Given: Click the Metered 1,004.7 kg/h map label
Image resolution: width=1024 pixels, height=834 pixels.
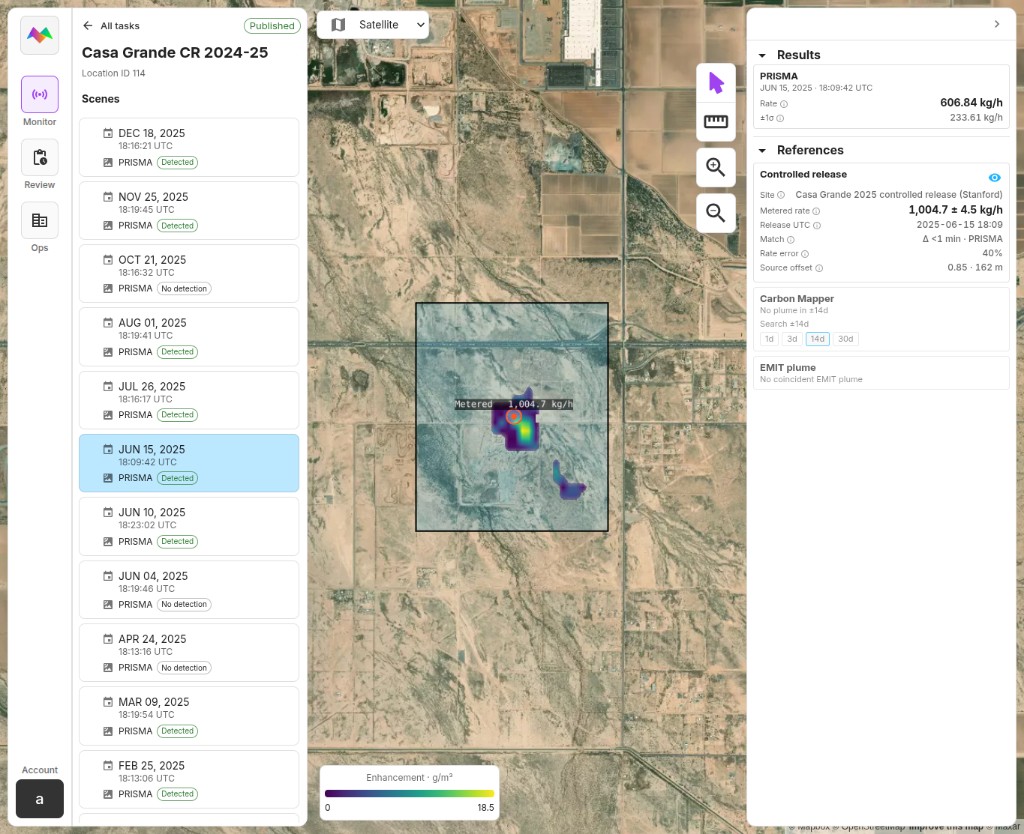Looking at the screenshot, I should 513,404.
